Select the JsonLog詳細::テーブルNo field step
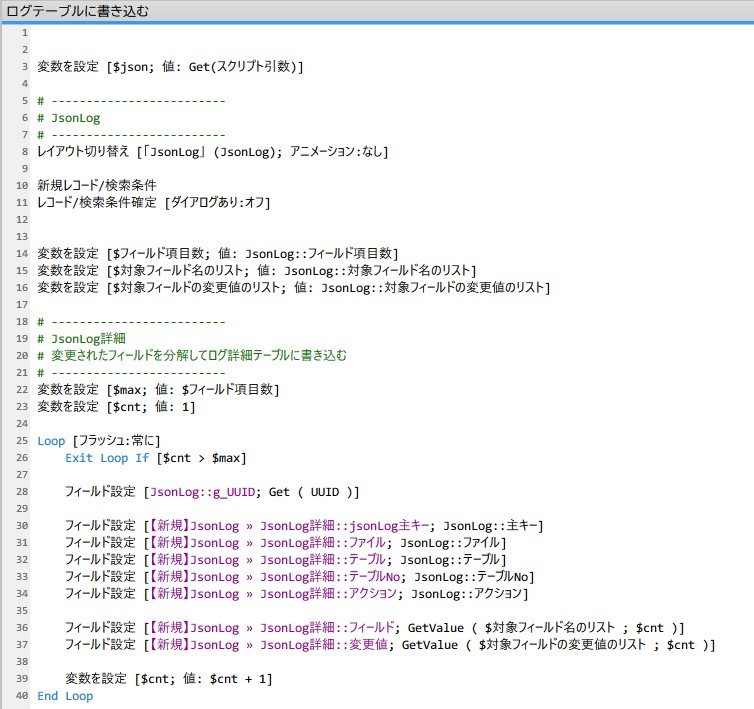Image resolution: width=754 pixels, height=709 pixels. tap(299, 577)
